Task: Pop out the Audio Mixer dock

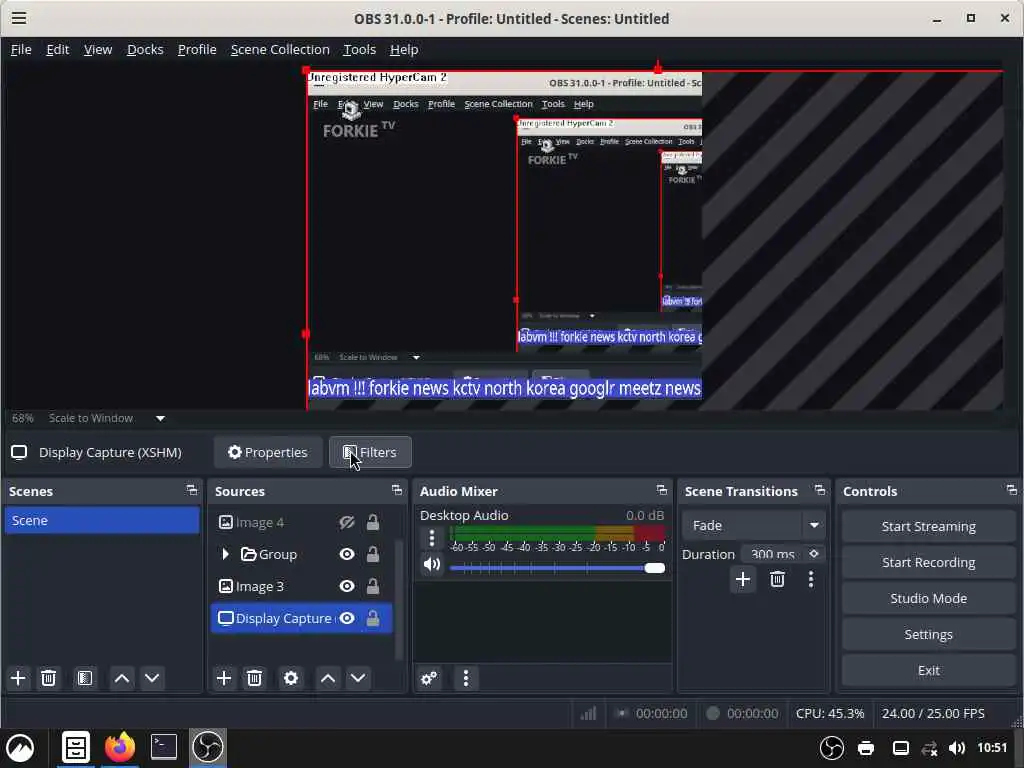Action: (662, 490)
